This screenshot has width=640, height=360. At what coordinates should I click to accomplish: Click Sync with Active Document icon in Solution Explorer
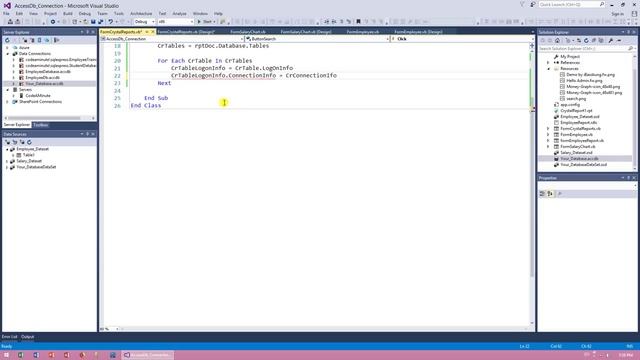tap(578, 40)
